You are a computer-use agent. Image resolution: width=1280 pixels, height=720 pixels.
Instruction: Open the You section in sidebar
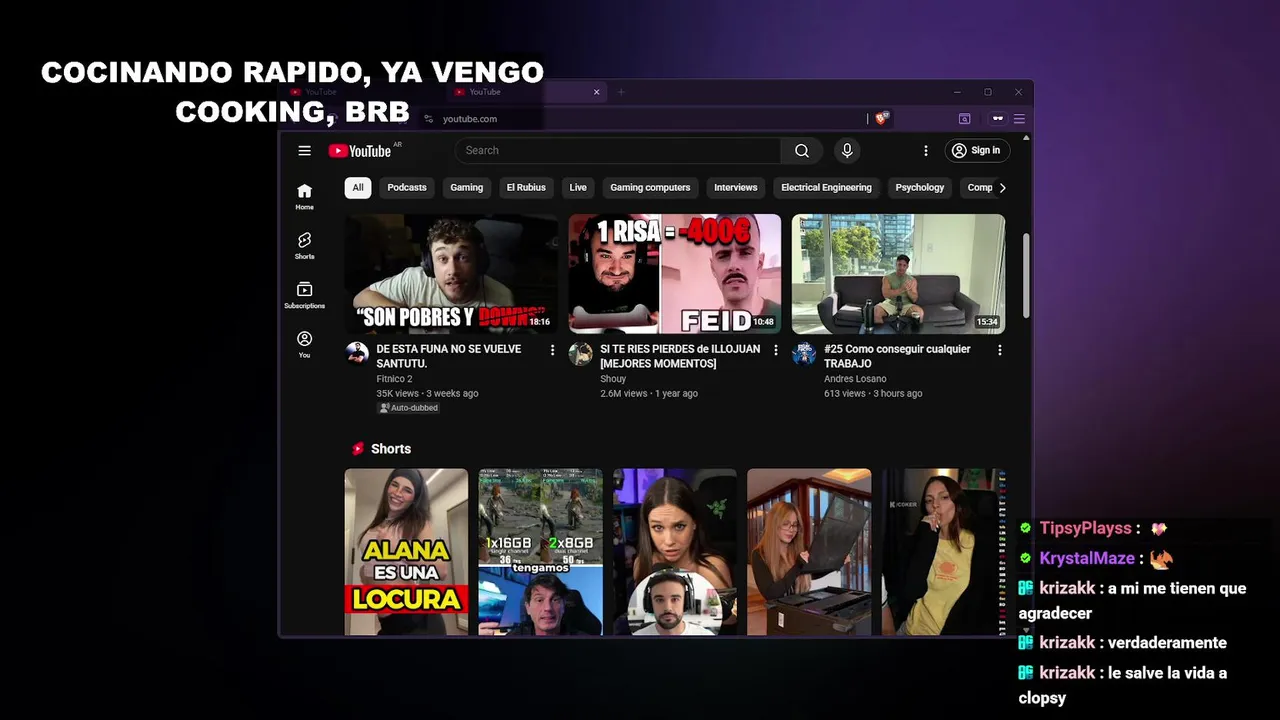[x=304, y=345]
